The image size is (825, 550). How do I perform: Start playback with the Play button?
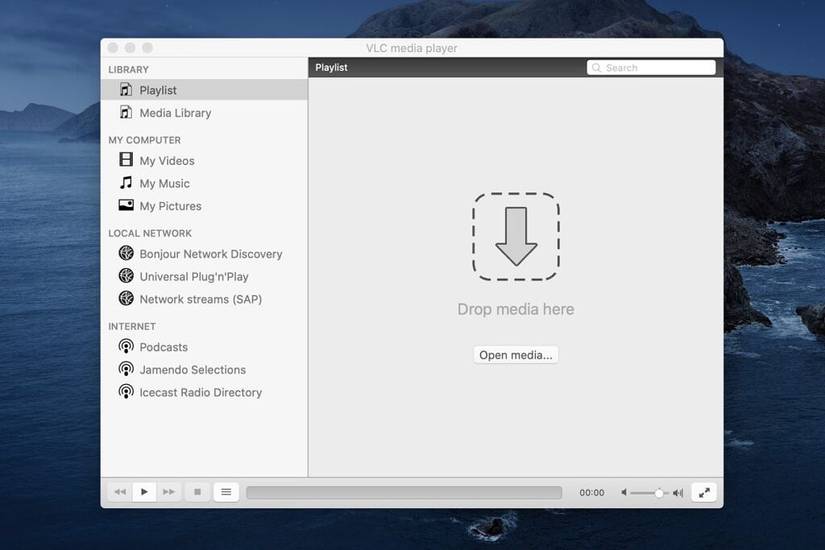(144, 492)
